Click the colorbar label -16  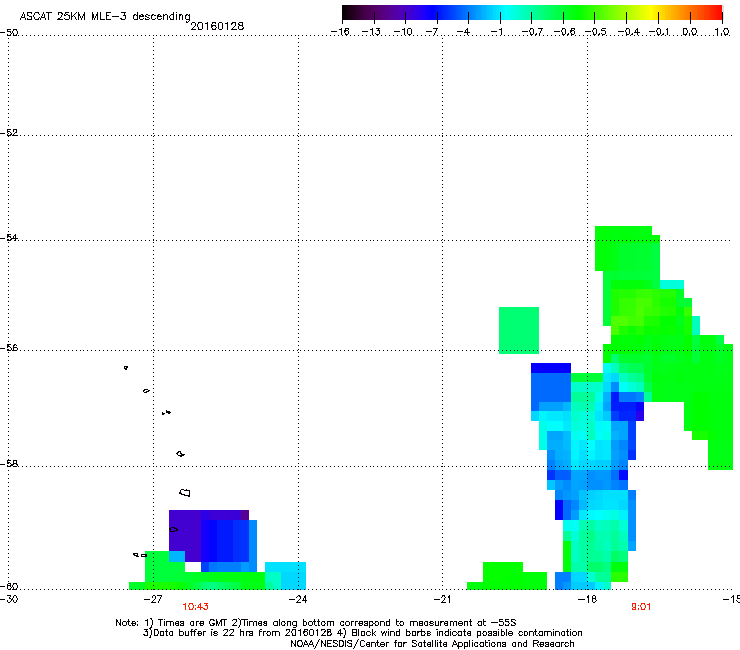click(x=340, y=32)
